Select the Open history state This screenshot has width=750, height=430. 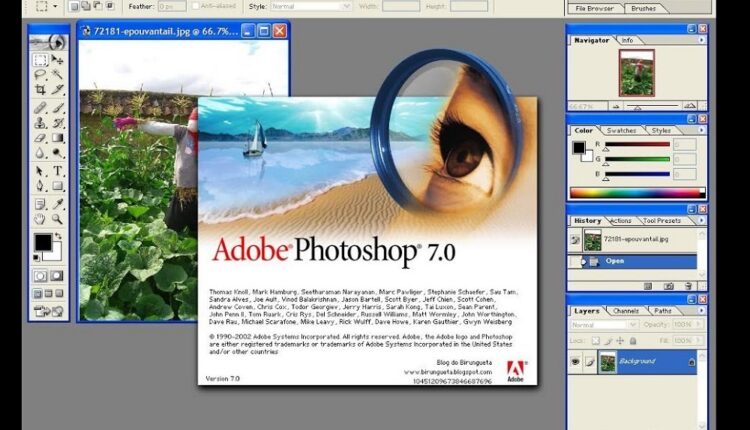coord(632,261)
